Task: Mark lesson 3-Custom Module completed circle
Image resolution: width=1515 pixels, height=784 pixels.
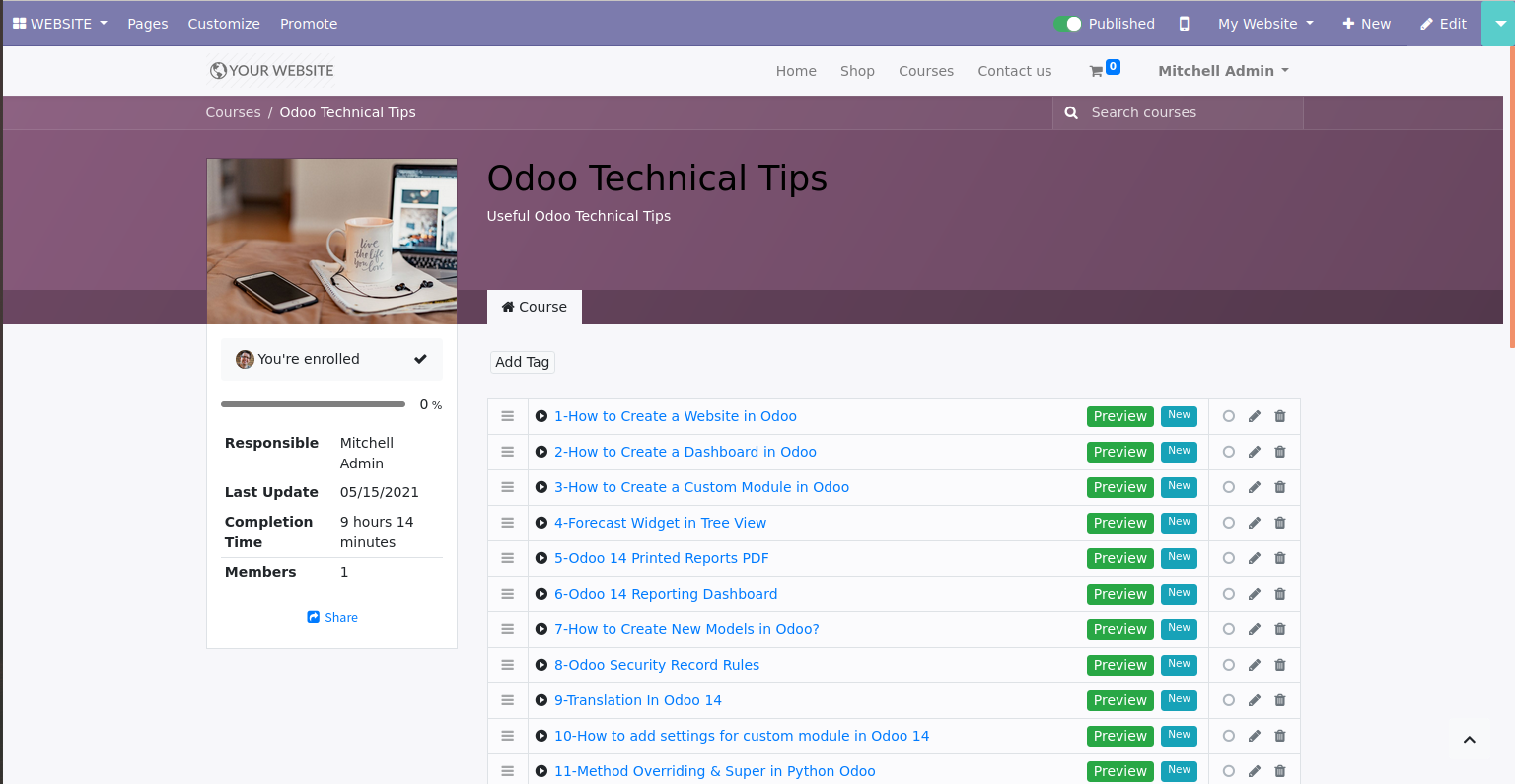Action: click(x=1229, y=487)
